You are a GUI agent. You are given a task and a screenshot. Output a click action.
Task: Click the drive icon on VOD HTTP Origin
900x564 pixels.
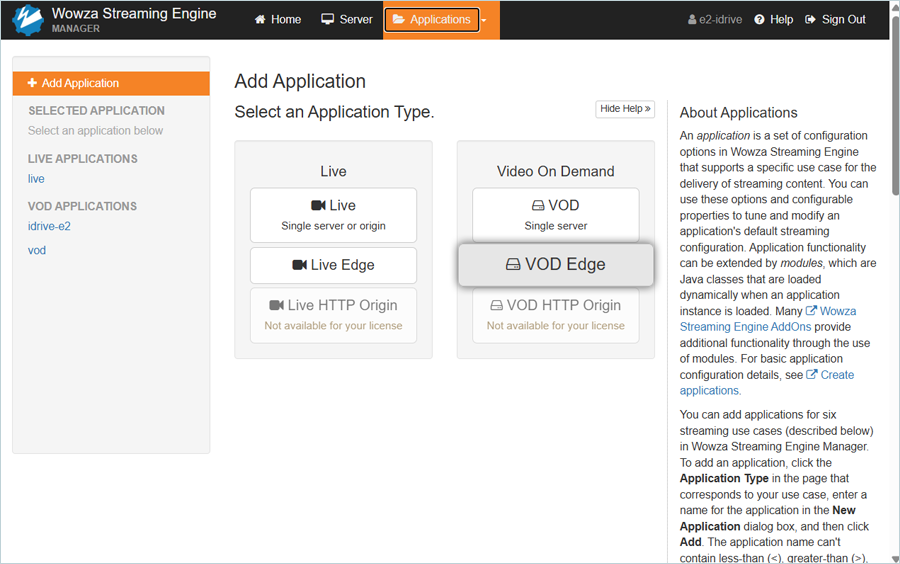click(496, 305)
